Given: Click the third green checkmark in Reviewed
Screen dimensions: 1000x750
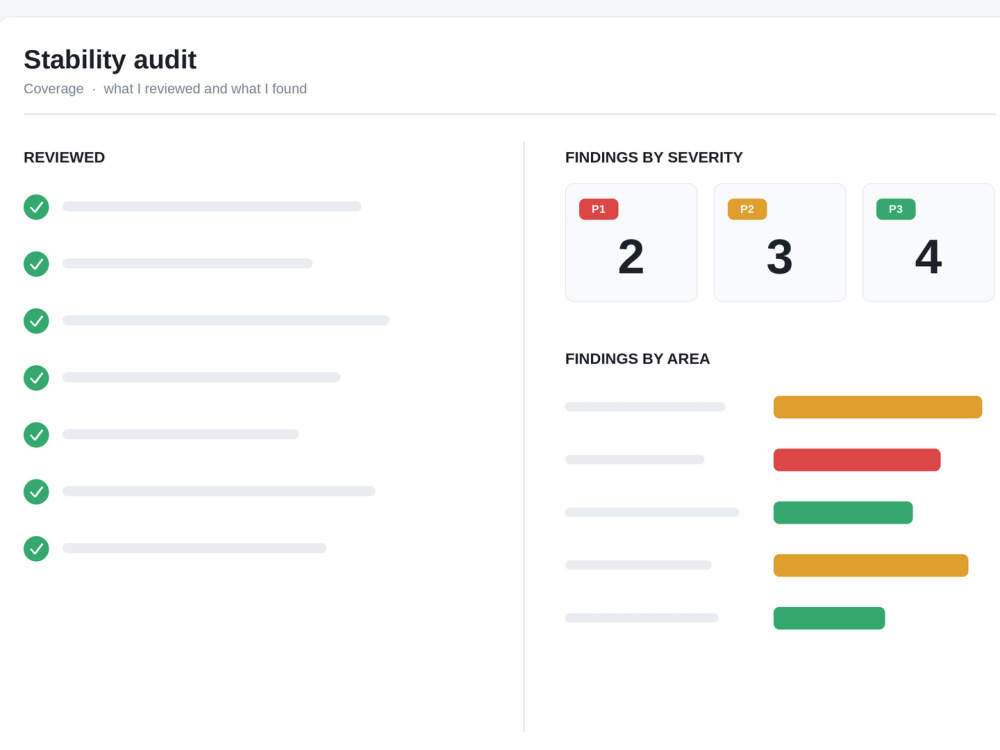Looking at the screenshot, I should click(36, 321).
